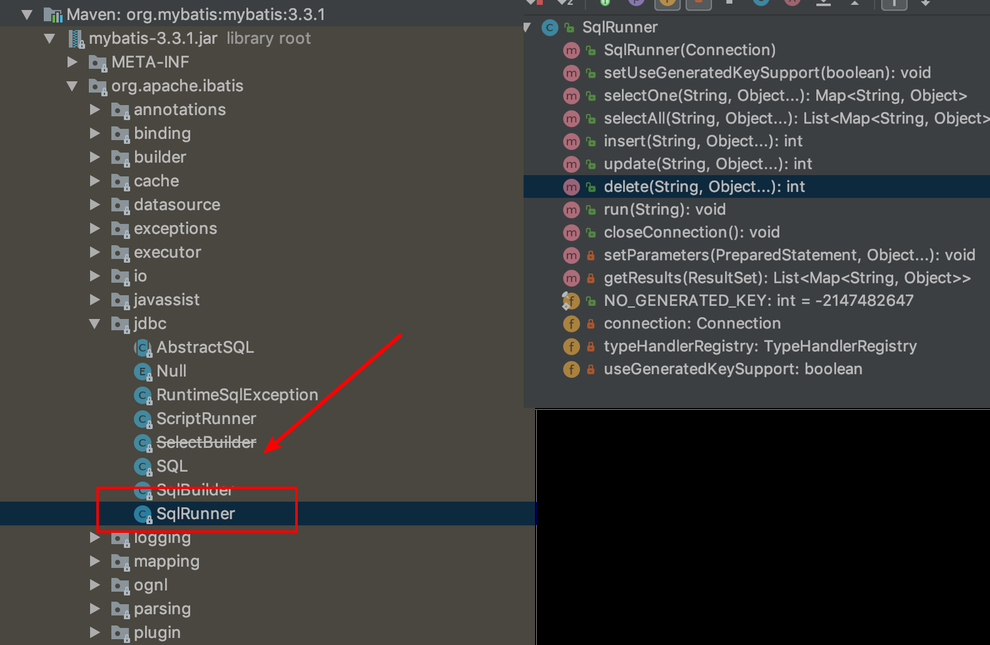Click the mapping package folder icon
Viewport: 990px width, 645px height.
click(x=120, y=562)
